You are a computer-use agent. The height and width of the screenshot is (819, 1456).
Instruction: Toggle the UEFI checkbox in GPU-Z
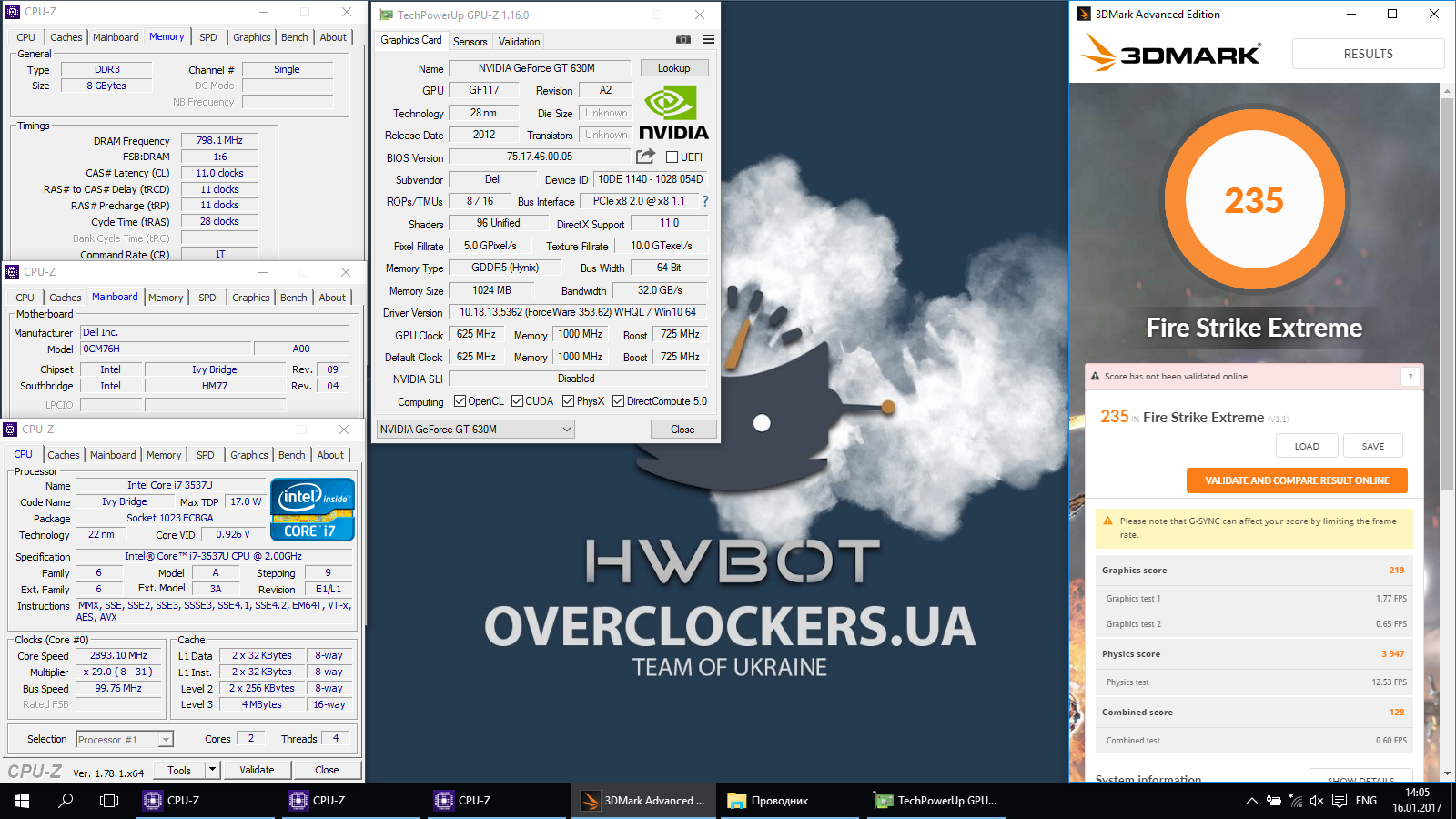(672, 157)
